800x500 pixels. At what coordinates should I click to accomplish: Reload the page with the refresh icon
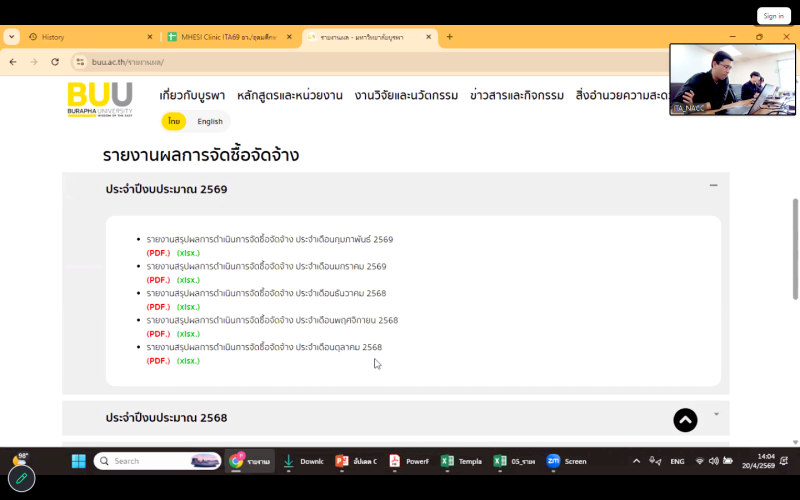(x=54, y=62)
